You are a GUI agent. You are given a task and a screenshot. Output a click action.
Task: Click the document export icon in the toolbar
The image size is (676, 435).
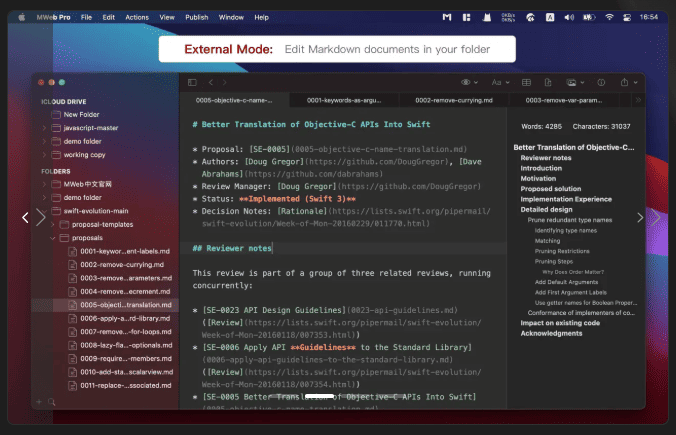coord(548,82)
